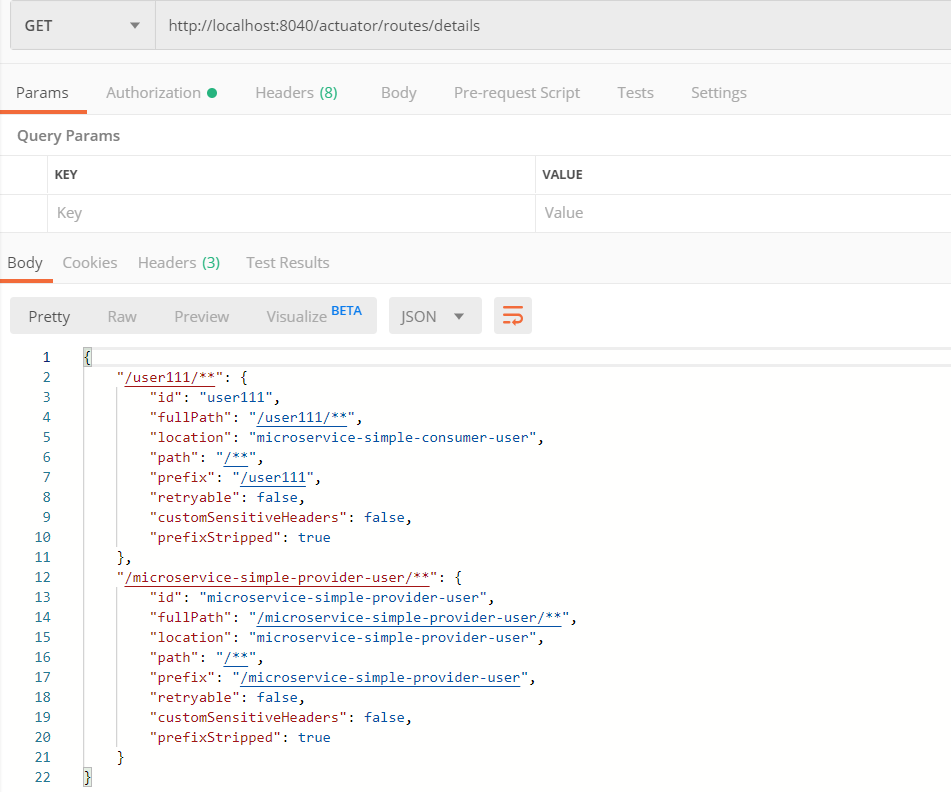Viewport: 951px width, 792px height.
Task: Click the customSensitiveHeaders false value on line 9
Action: pyautogui.click(x=385, y=517)
